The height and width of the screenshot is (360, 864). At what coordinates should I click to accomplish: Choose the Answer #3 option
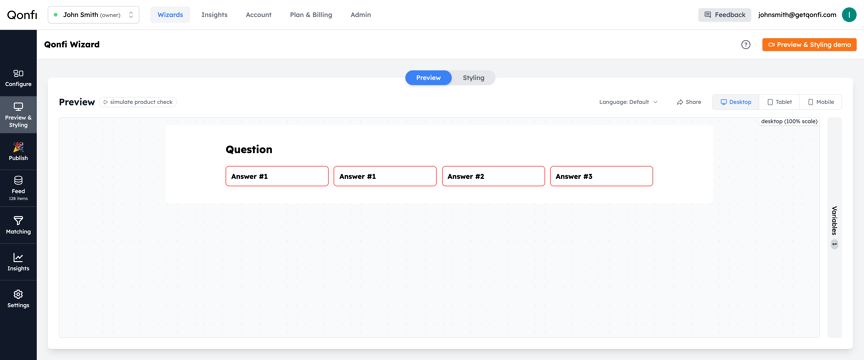[x=601, y=176]
